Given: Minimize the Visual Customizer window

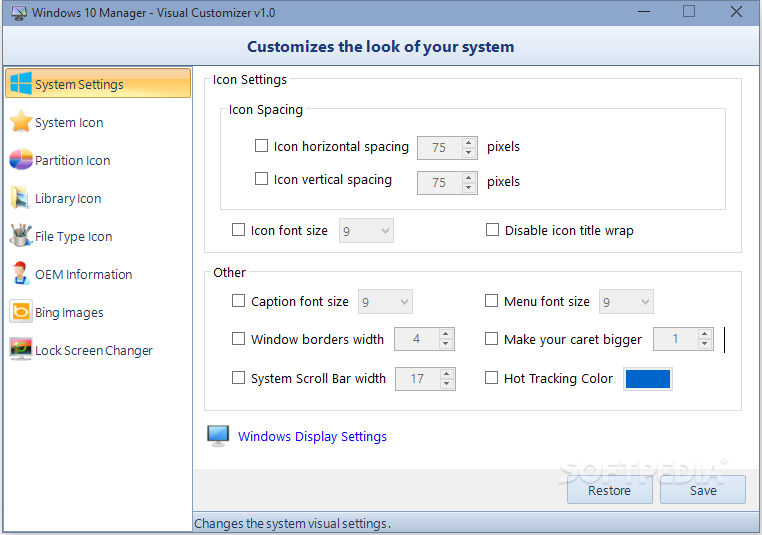Looking at the screenshot, I should point(644,12).
